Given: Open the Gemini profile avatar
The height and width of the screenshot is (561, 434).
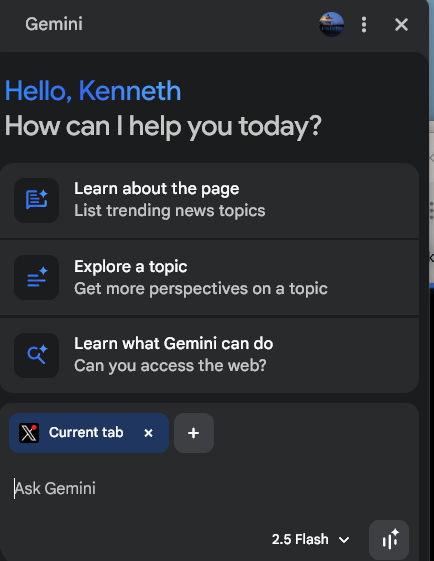Looking at the screenshot, I should (x=331, y=24).
